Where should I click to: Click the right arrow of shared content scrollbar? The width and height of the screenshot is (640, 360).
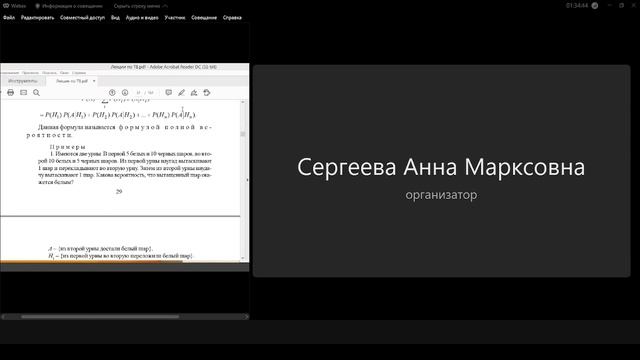pyautogui.click(x=247, y=316)
